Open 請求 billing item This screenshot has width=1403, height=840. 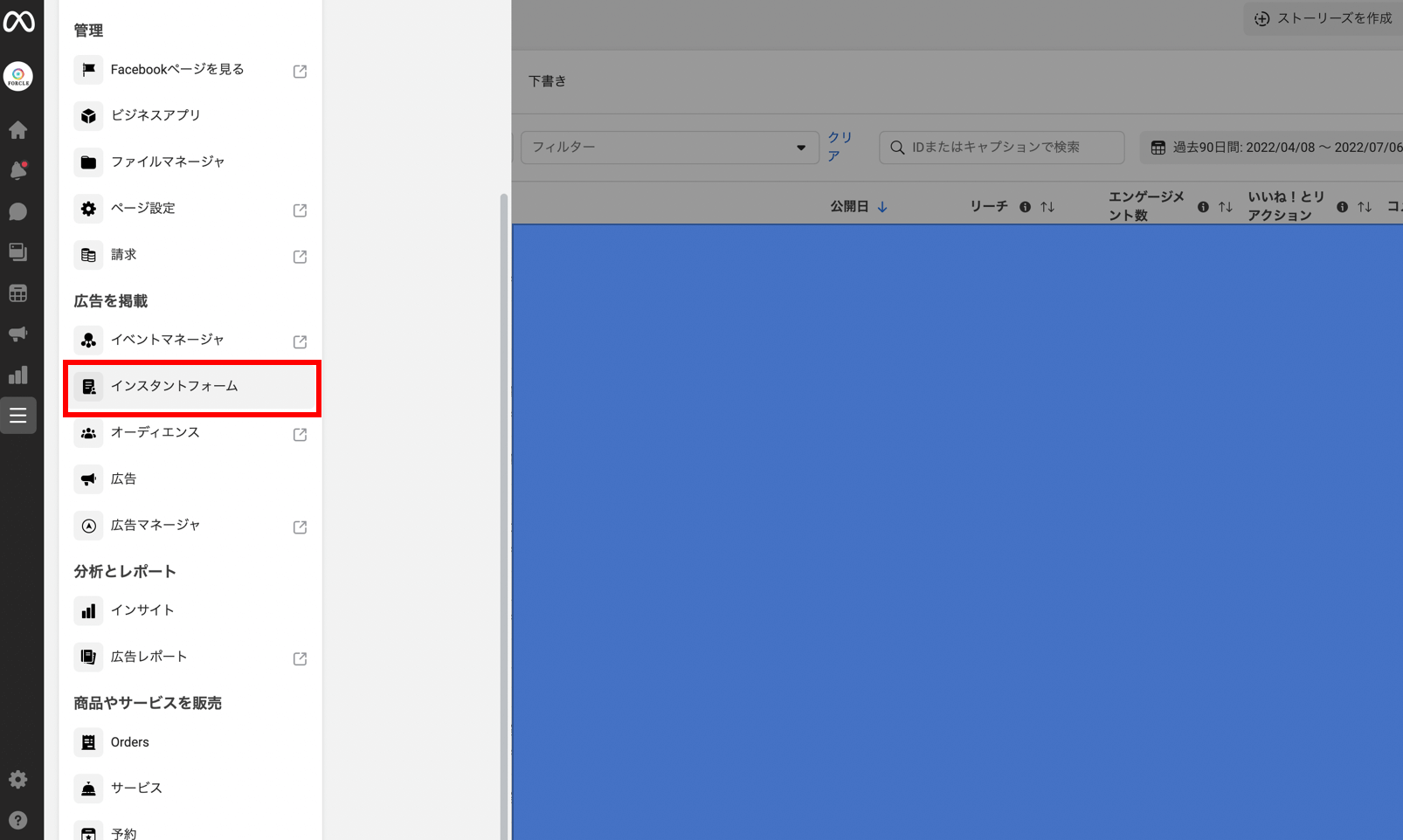[192, 254]
